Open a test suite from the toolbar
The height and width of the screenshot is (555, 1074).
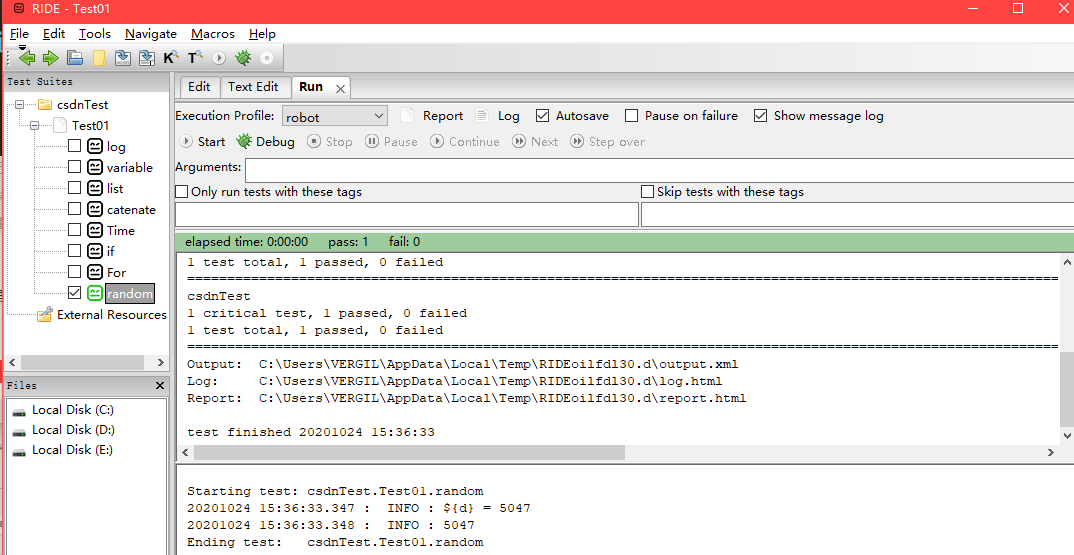click(x=75, y=58)
